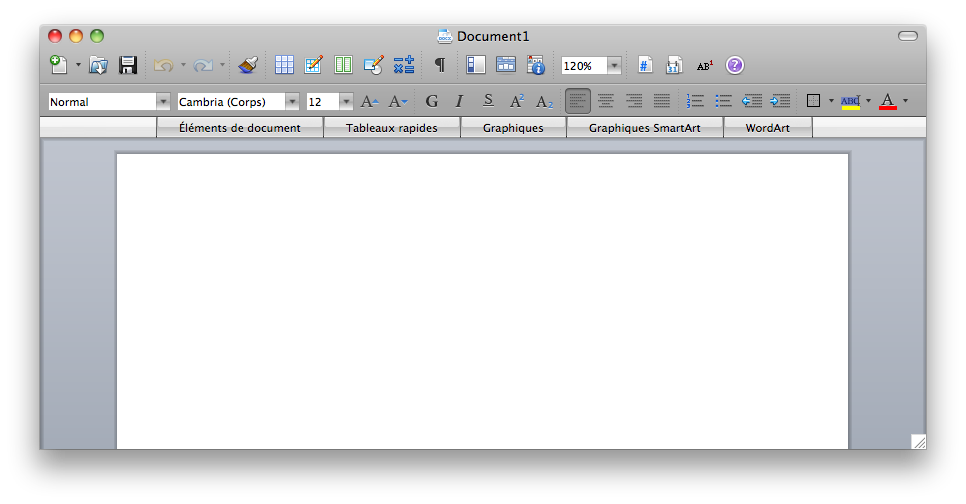Expand the font name dropdown arrow

tap(292, 102)
